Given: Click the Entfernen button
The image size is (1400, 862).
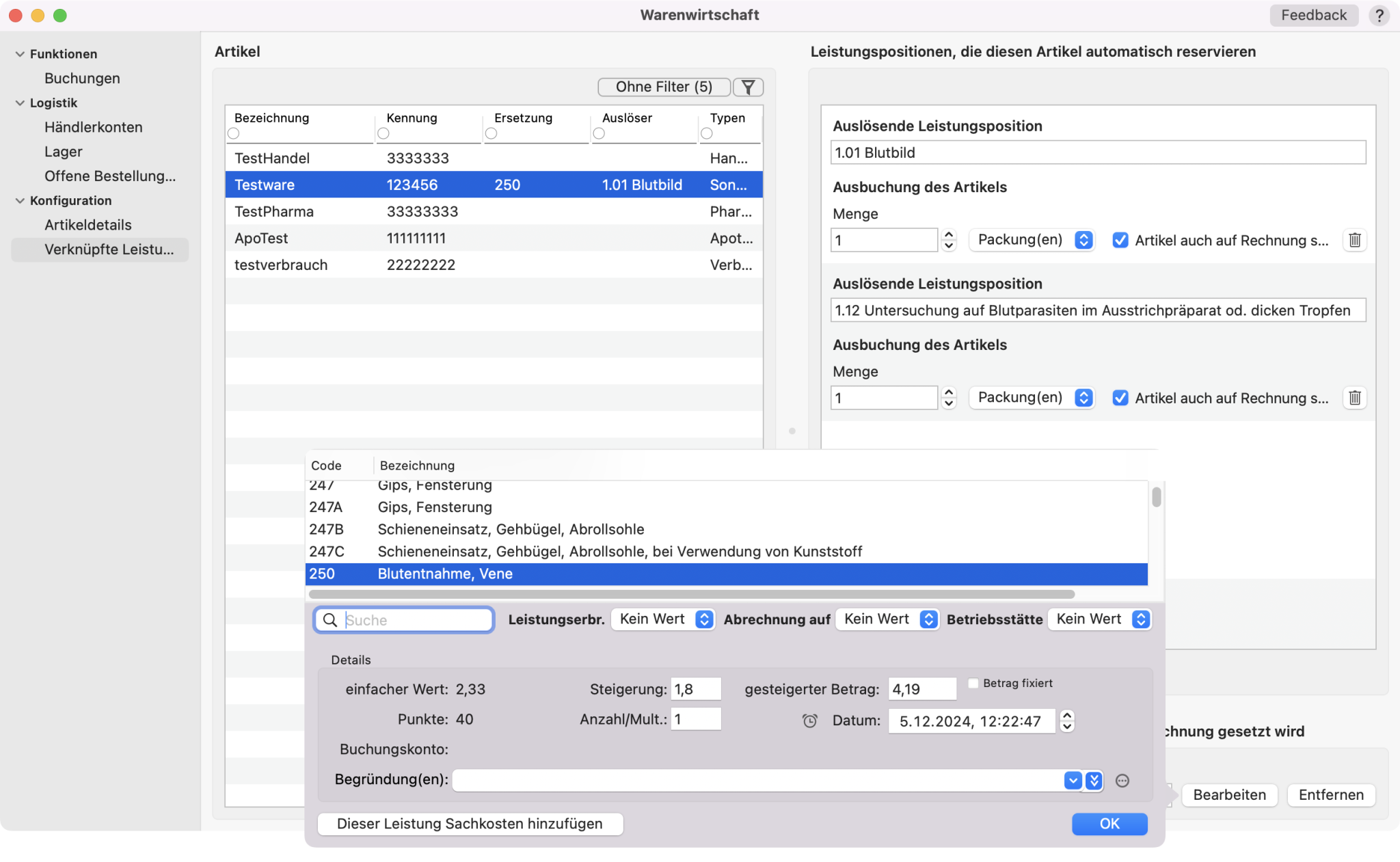Looking at the screenshot, I should [1331, 795].
